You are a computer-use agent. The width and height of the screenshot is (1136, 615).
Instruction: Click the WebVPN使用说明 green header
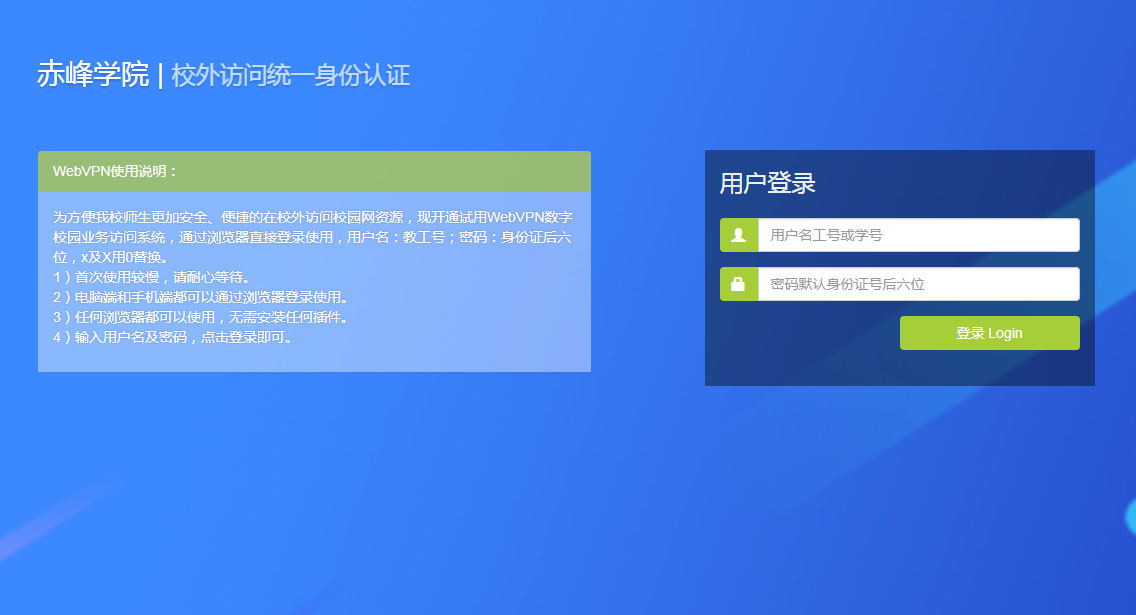tap(314, 172)
